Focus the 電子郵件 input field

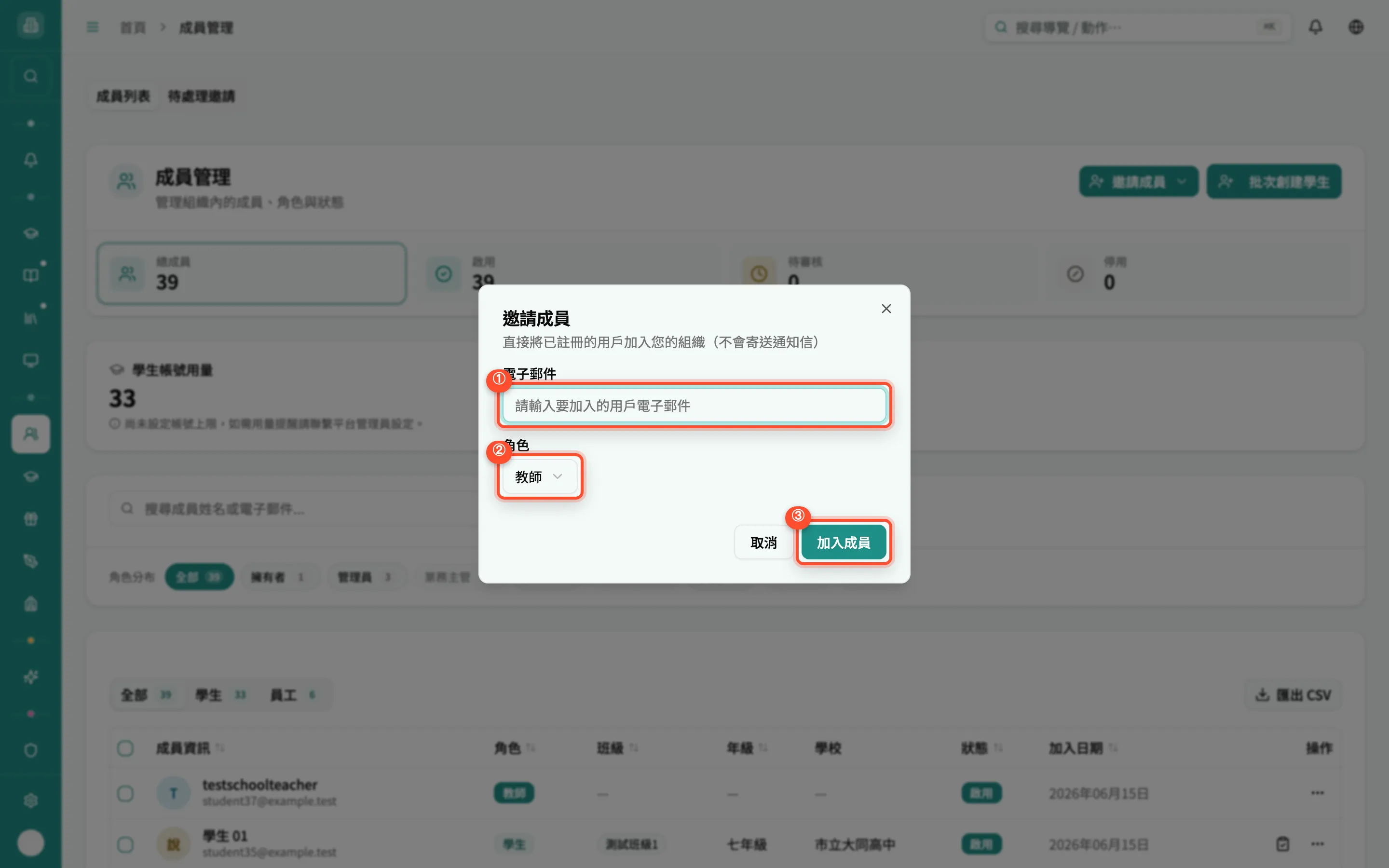[x=694, y=406]
